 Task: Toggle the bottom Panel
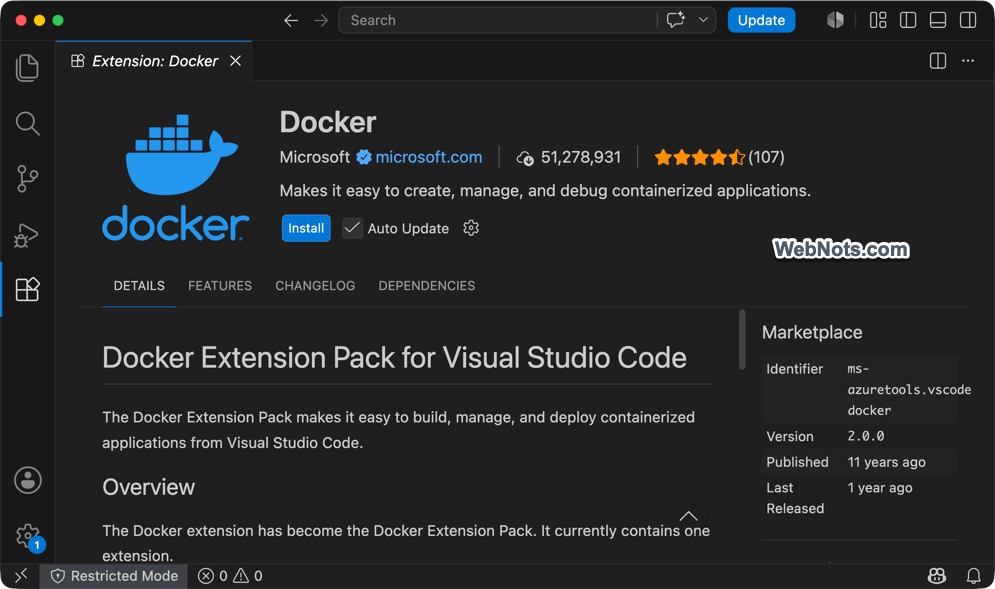pyautogui.click(x=938, y=20)
